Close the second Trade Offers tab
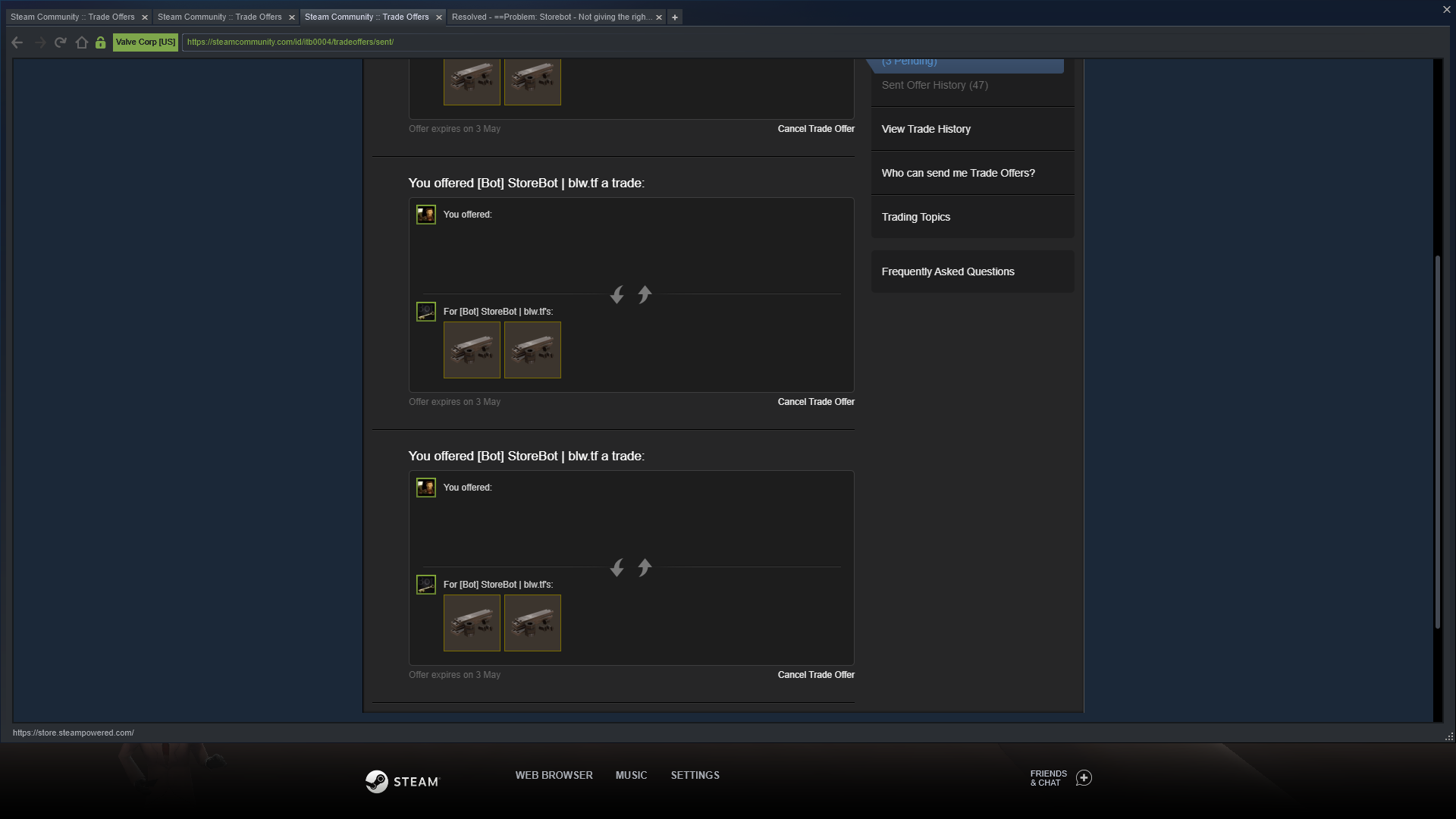The height and width of the screenshot is (819, 1456). 292,17
